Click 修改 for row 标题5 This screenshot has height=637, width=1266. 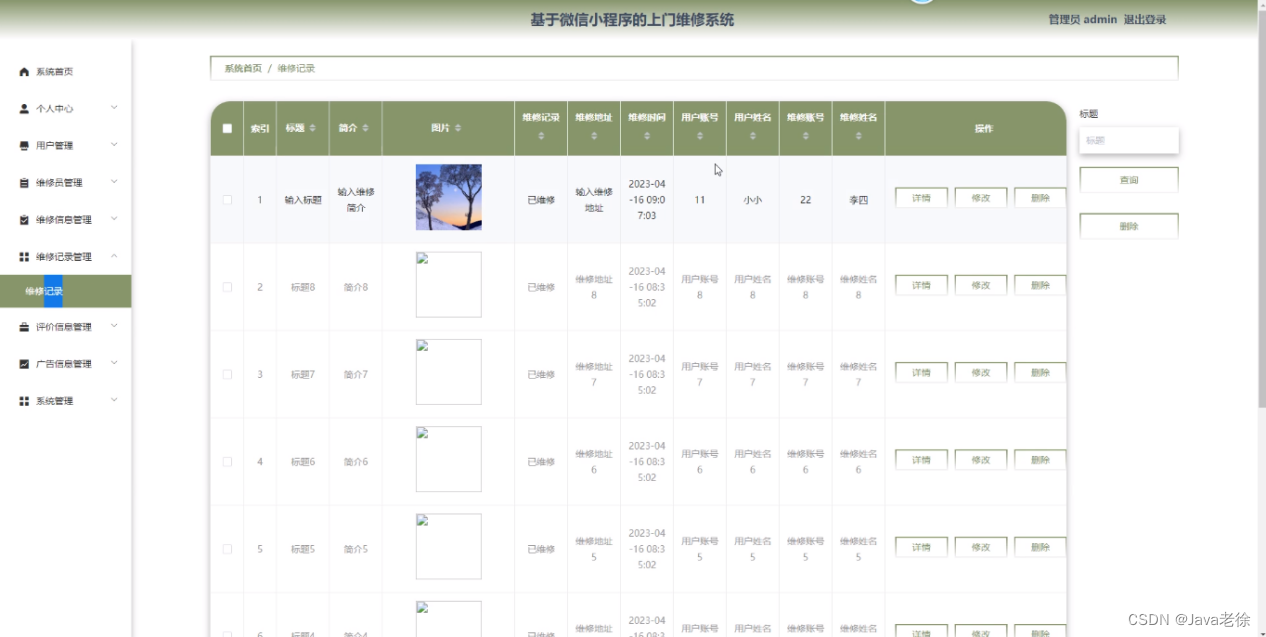(981, 547)
